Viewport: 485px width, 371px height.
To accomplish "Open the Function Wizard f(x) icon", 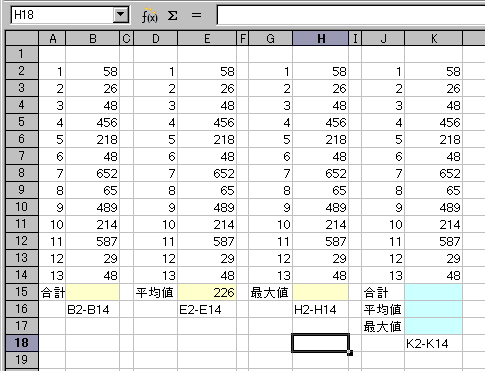I will point(149,15).
